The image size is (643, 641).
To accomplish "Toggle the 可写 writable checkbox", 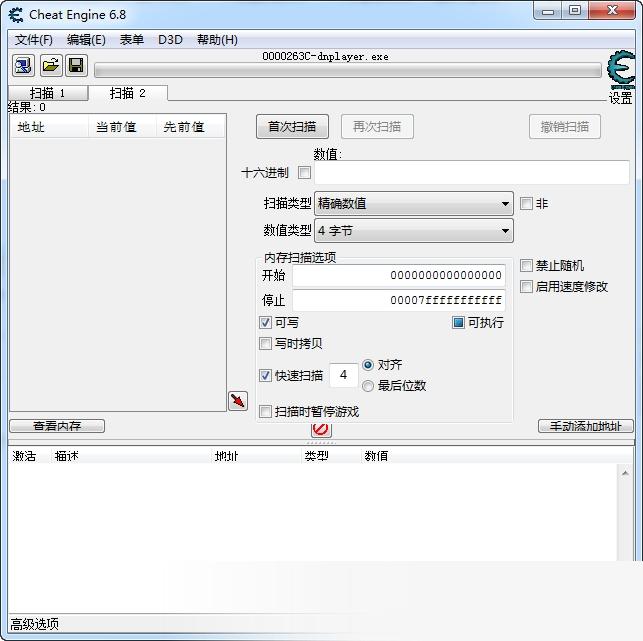I will pyautogui.click(x=265, y=322).
